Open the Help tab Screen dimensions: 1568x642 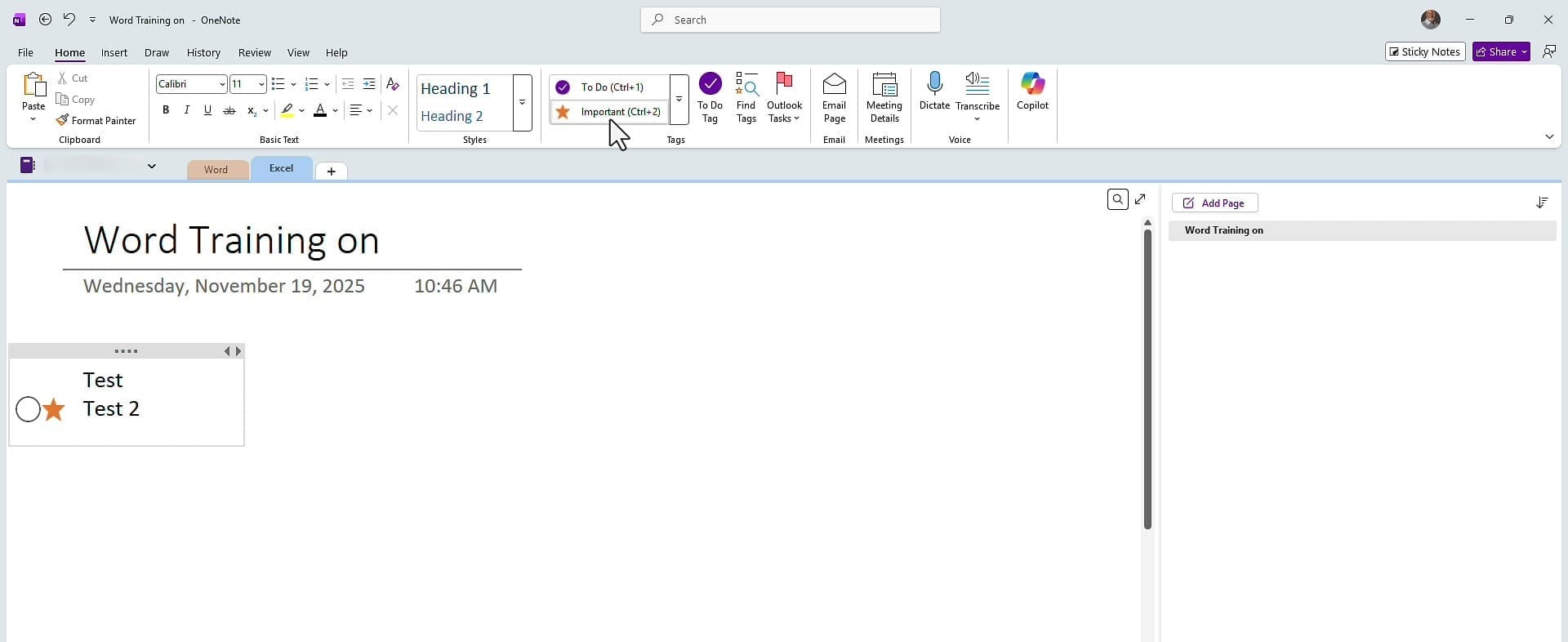336,52
